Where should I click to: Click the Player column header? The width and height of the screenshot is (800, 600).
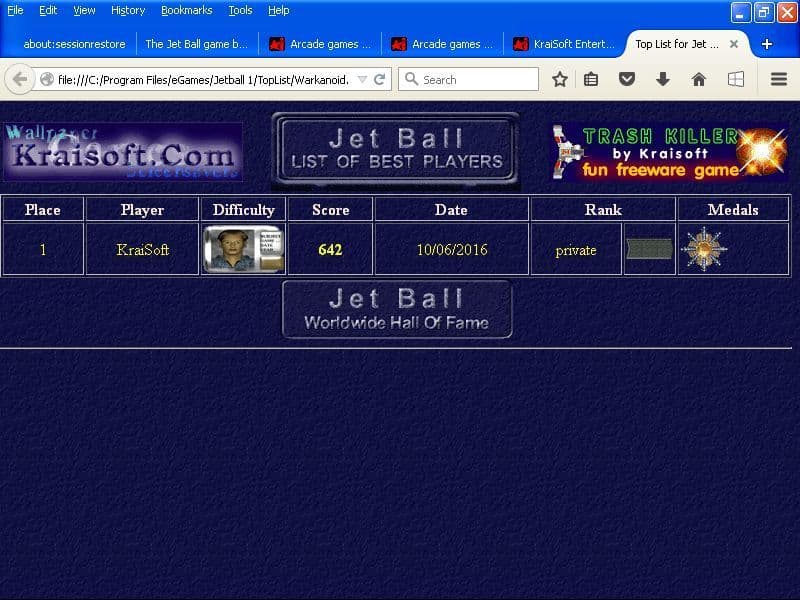142,210
